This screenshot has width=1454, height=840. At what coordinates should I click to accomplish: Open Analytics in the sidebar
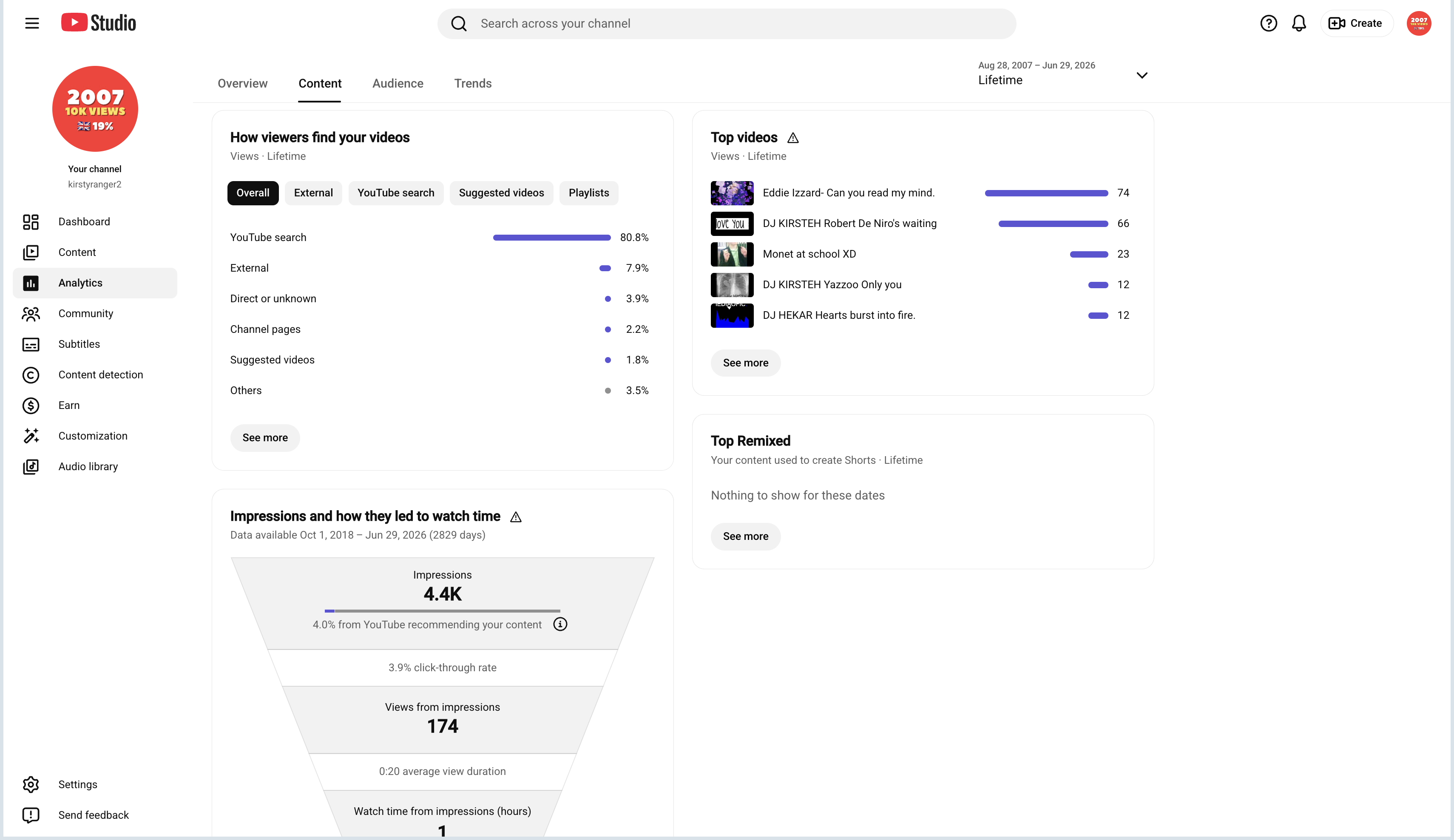[x=95, y=283]
